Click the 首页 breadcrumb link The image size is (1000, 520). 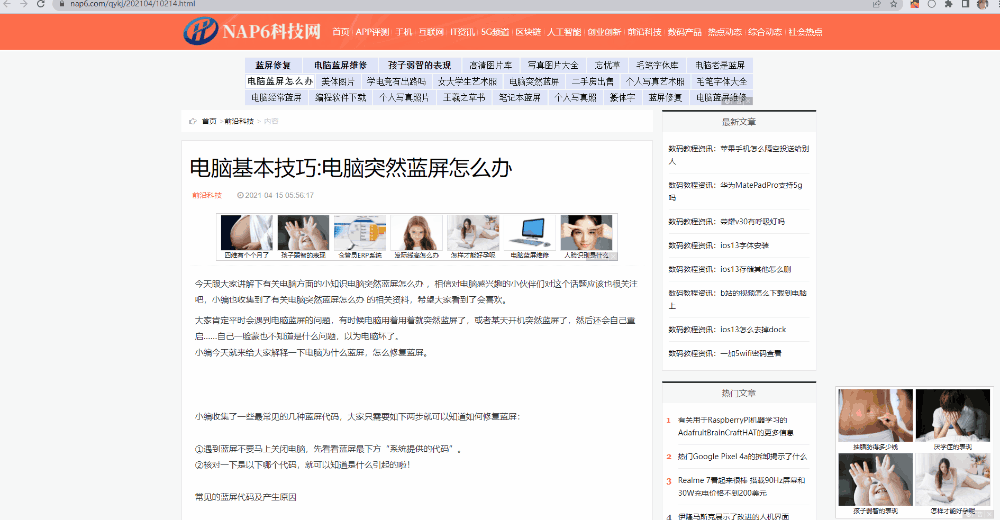point(209,121)
